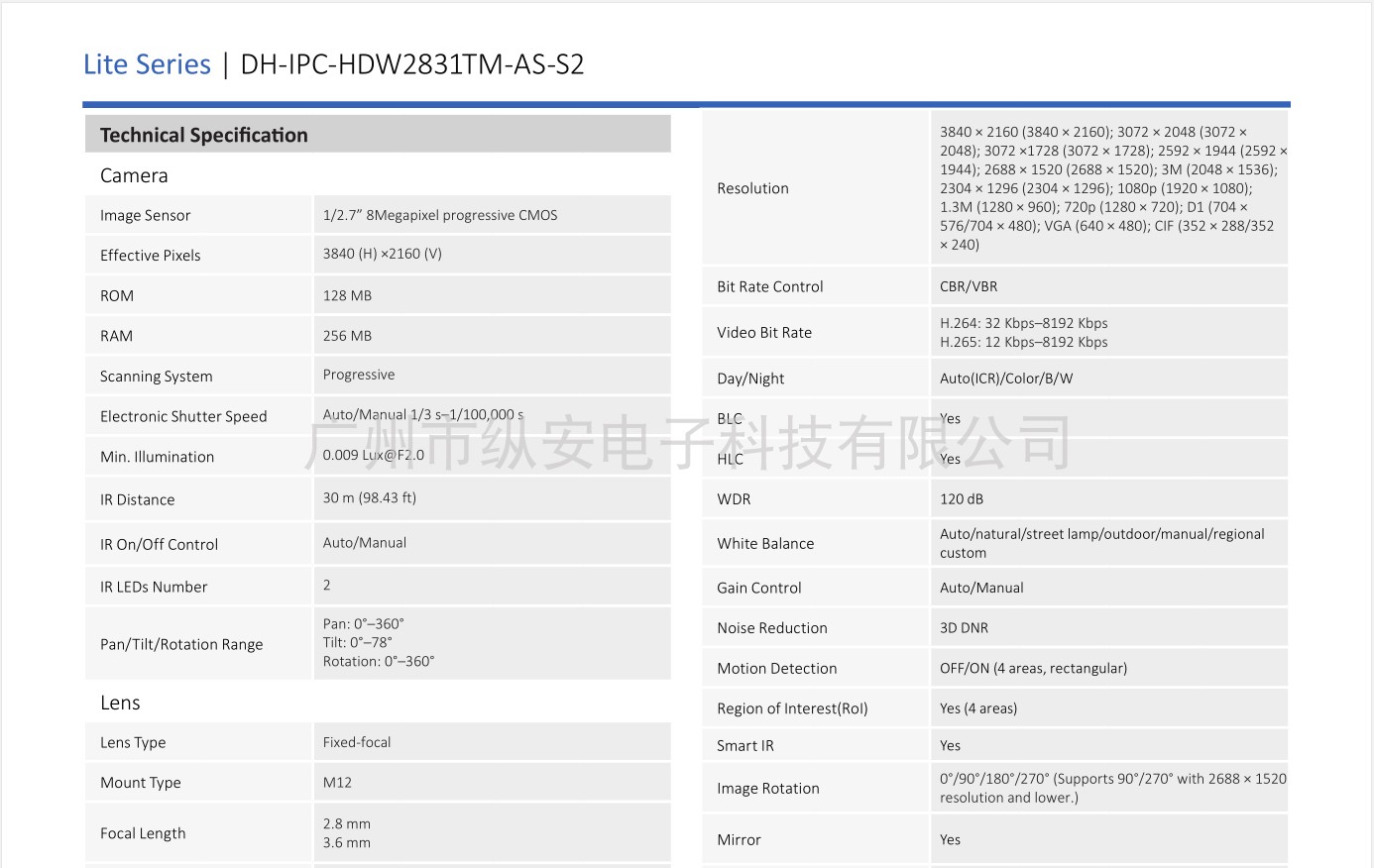Click the "White Balance" label
Viewport: 1374px width, 868px height.
click(x=765, y=544)
